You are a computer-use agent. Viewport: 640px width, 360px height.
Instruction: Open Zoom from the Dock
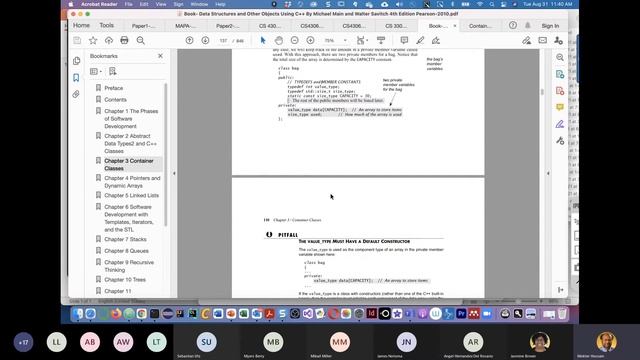(487, 313)
